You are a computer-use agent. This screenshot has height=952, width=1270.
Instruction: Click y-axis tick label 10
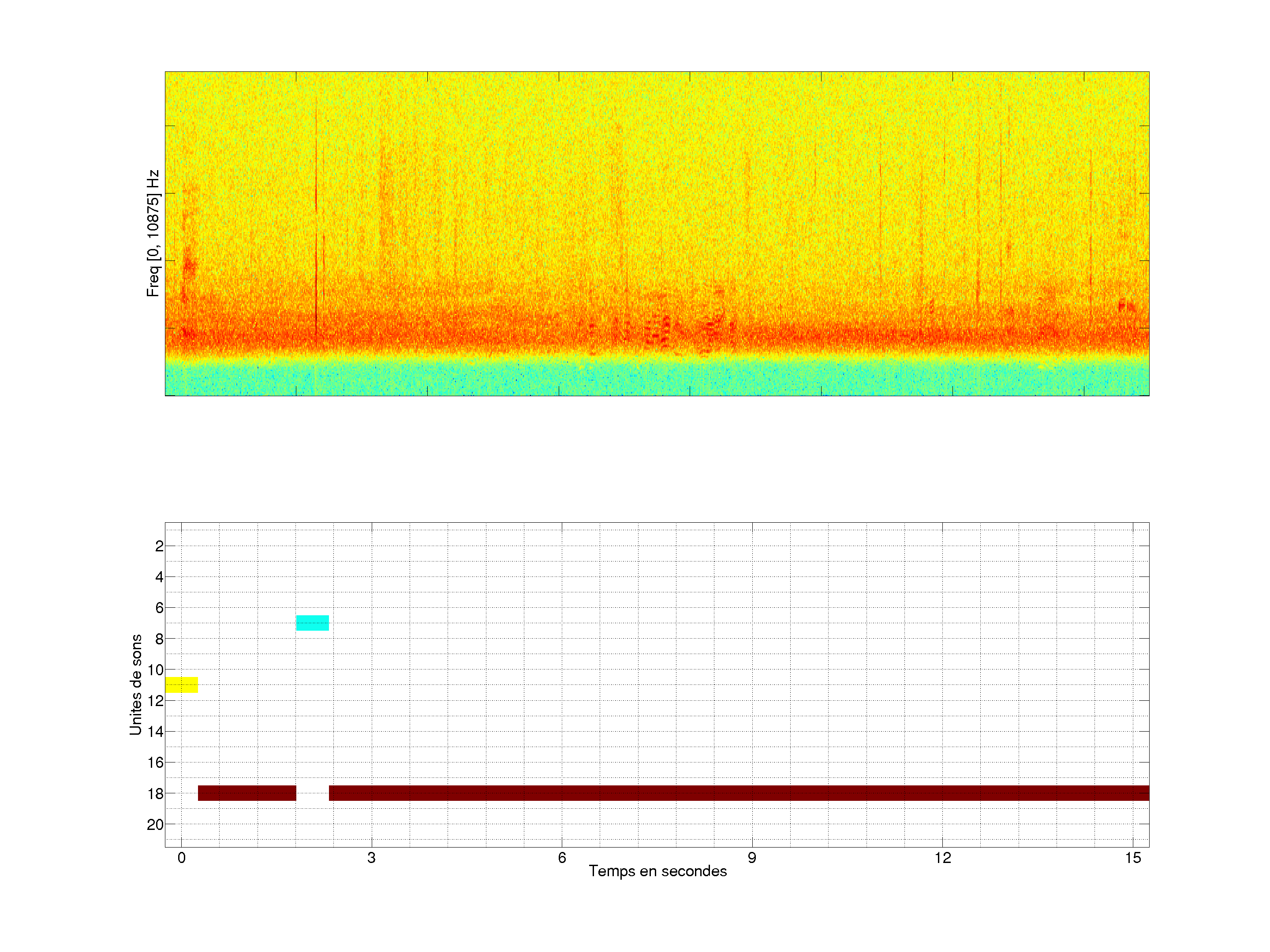pos(156,669)
